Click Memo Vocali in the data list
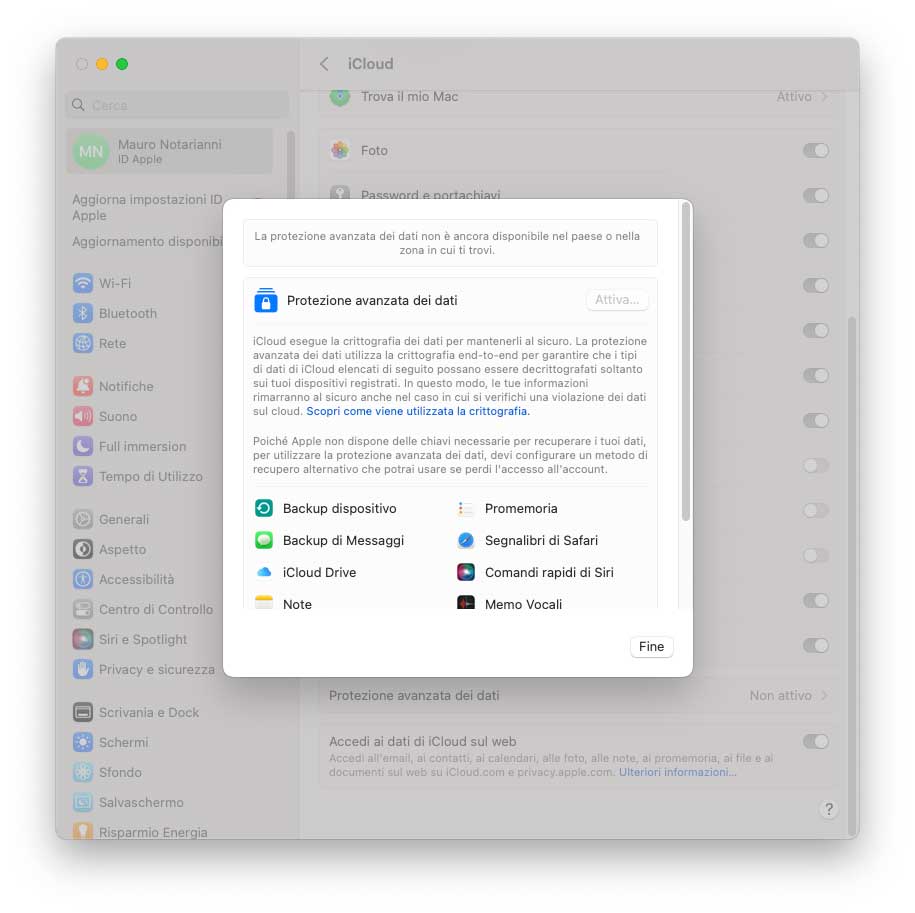This screenshot has height=913, width=915. point(523,604)
